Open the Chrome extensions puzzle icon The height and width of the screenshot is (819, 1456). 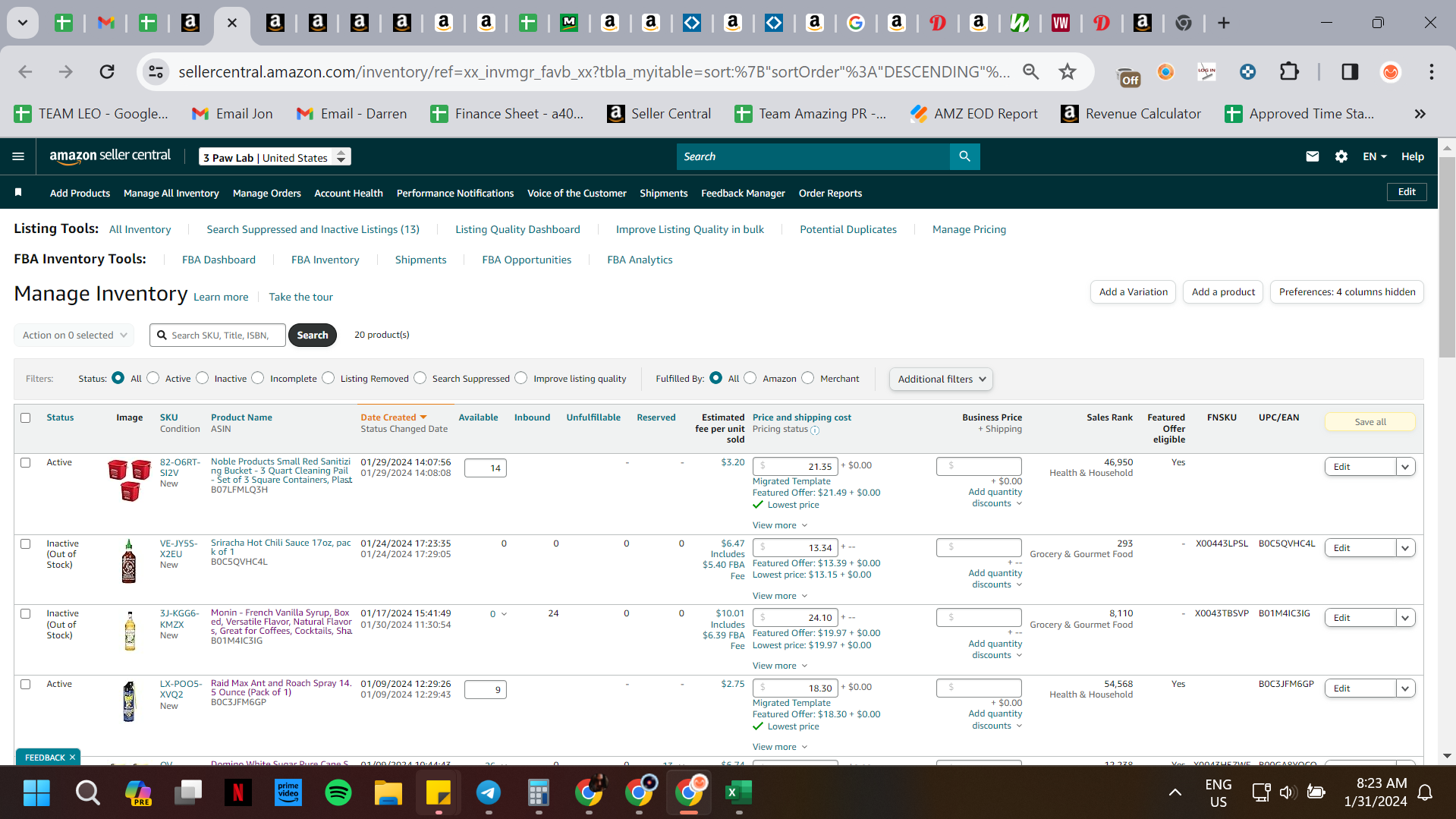coord(1289,71)
